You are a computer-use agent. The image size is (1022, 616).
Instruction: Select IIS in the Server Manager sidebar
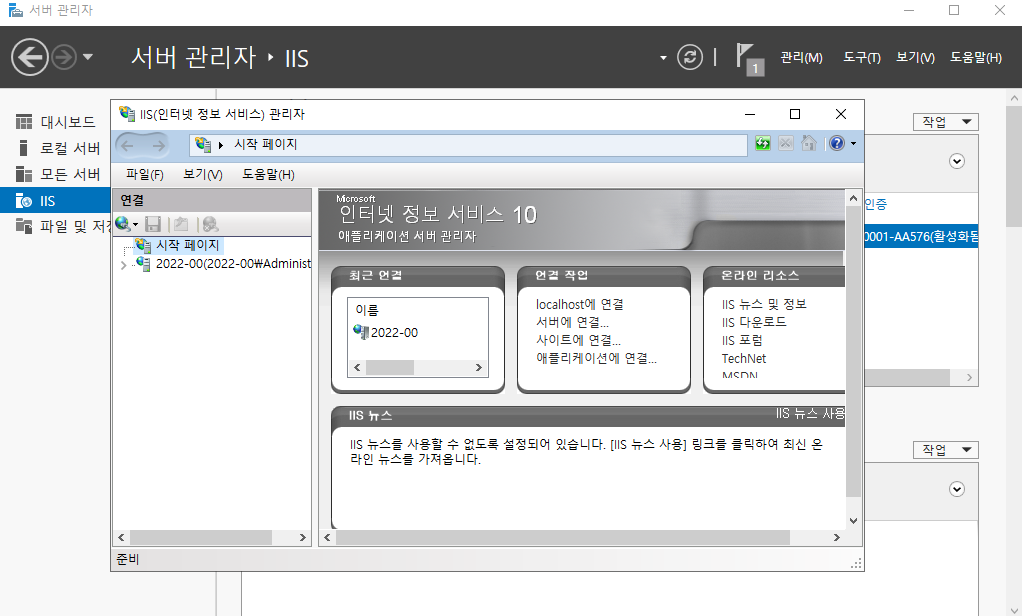coord(55,200)
